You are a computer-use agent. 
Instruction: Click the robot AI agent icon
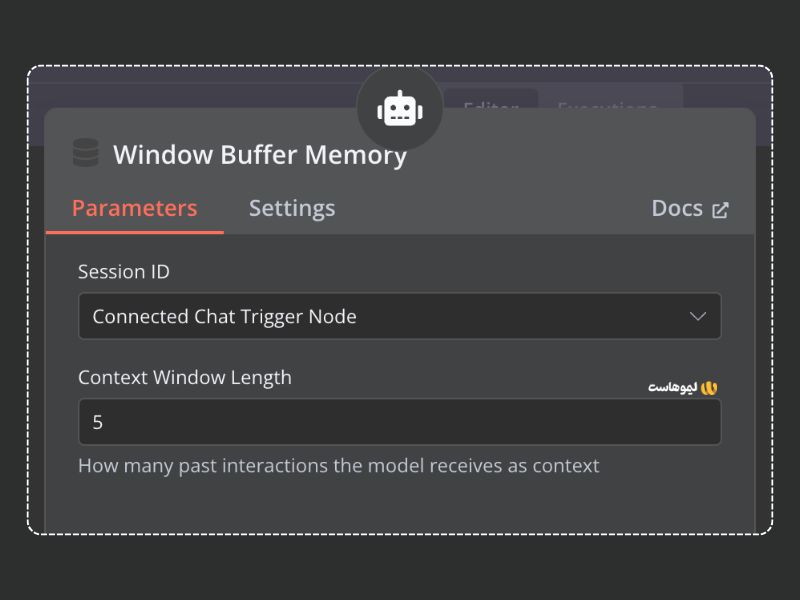click(399, 109)
